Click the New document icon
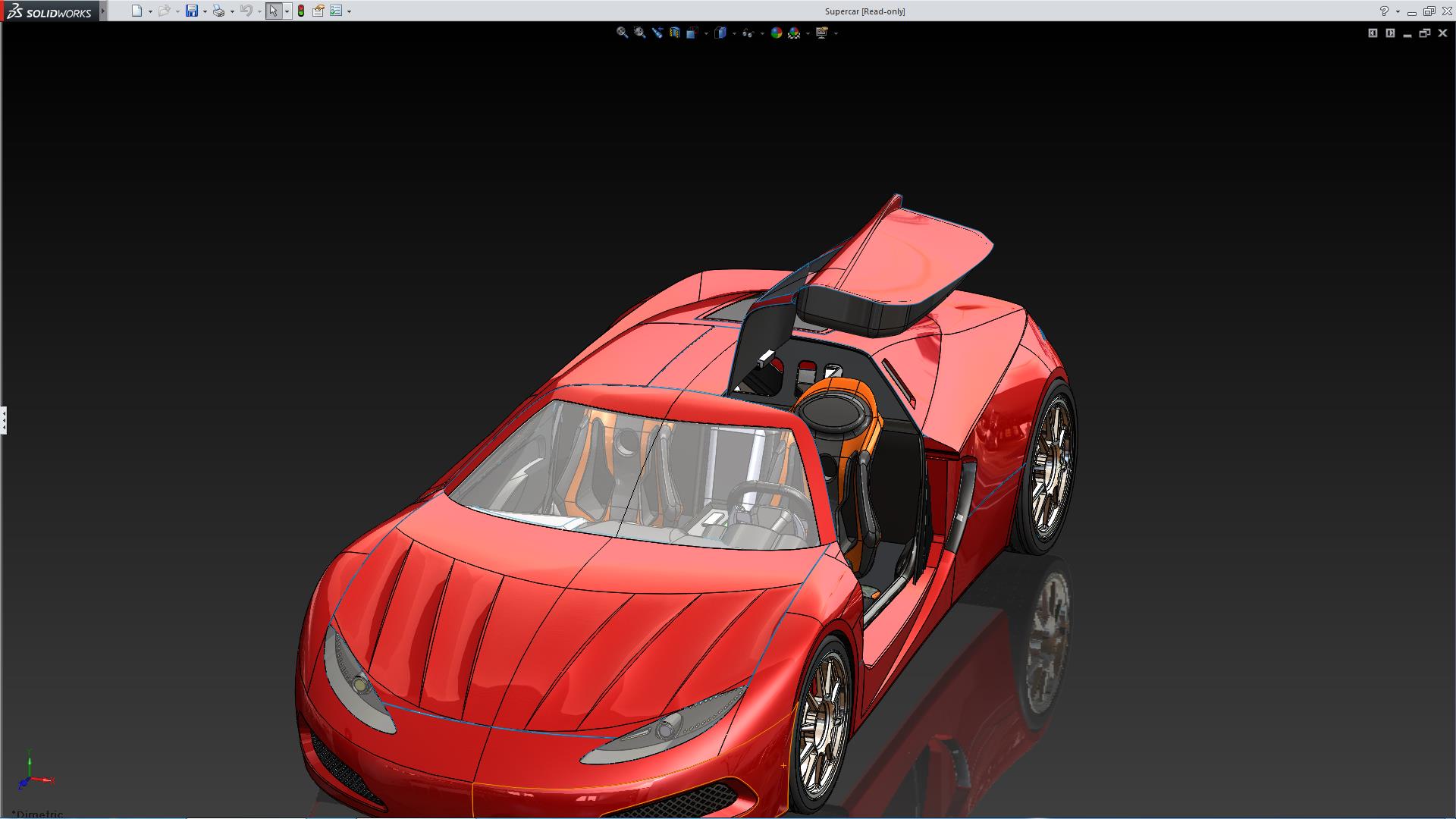The height and width of the screenshot is (819, 1456). click(136, 11)
